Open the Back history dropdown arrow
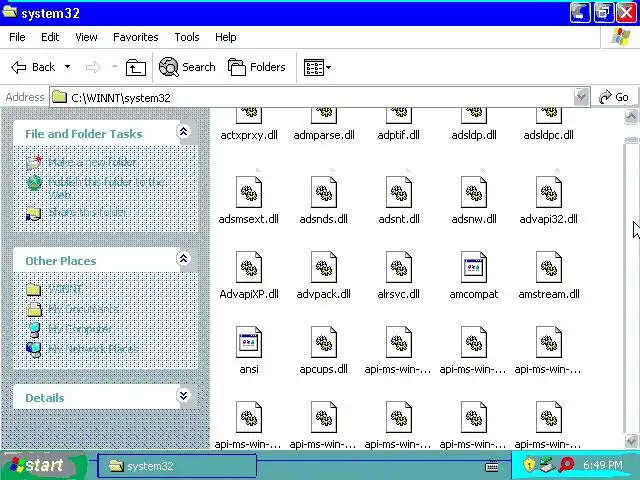This screenshot has height=480, width=640. (x=67, y=67)
